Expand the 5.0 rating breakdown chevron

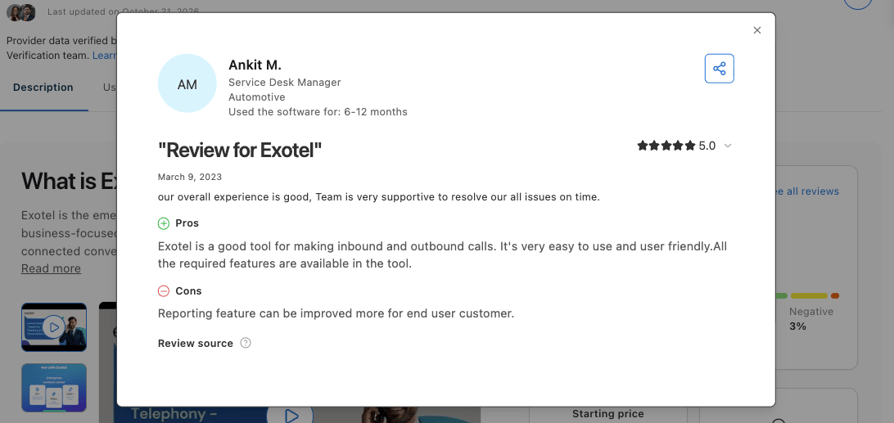pyautogui.click(x=728, y=146)
